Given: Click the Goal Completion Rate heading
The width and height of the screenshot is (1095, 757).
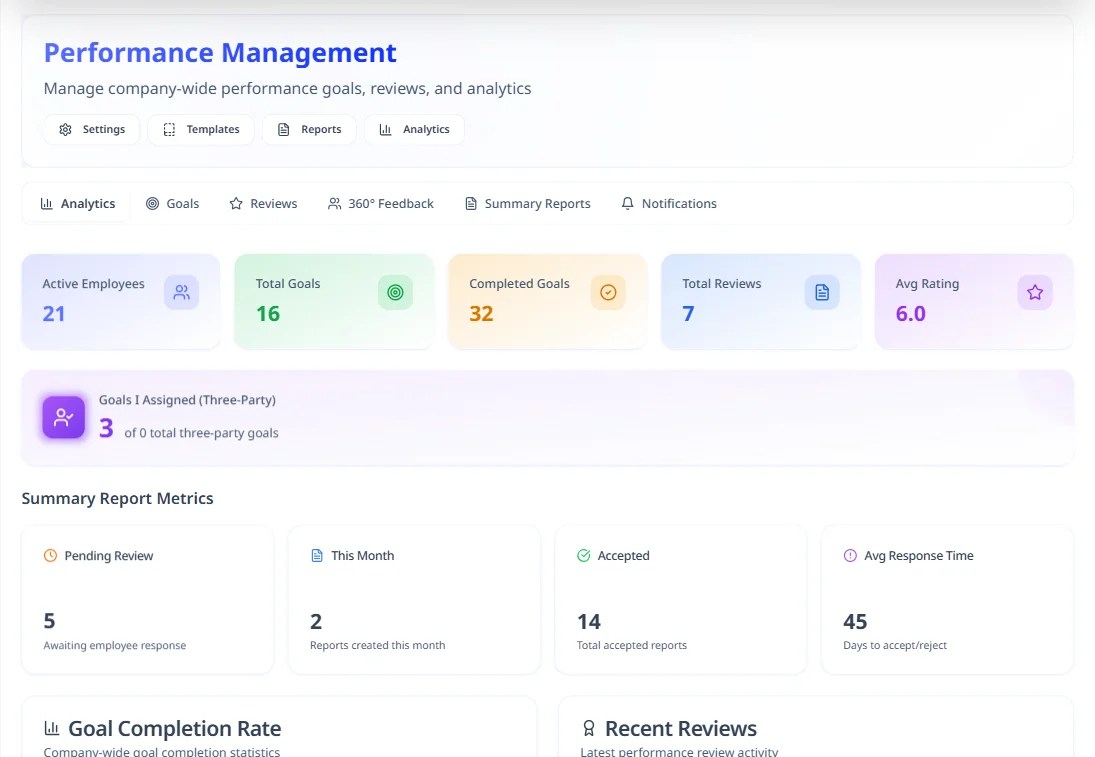Looking at the screenshot, I should coord(175,728).
